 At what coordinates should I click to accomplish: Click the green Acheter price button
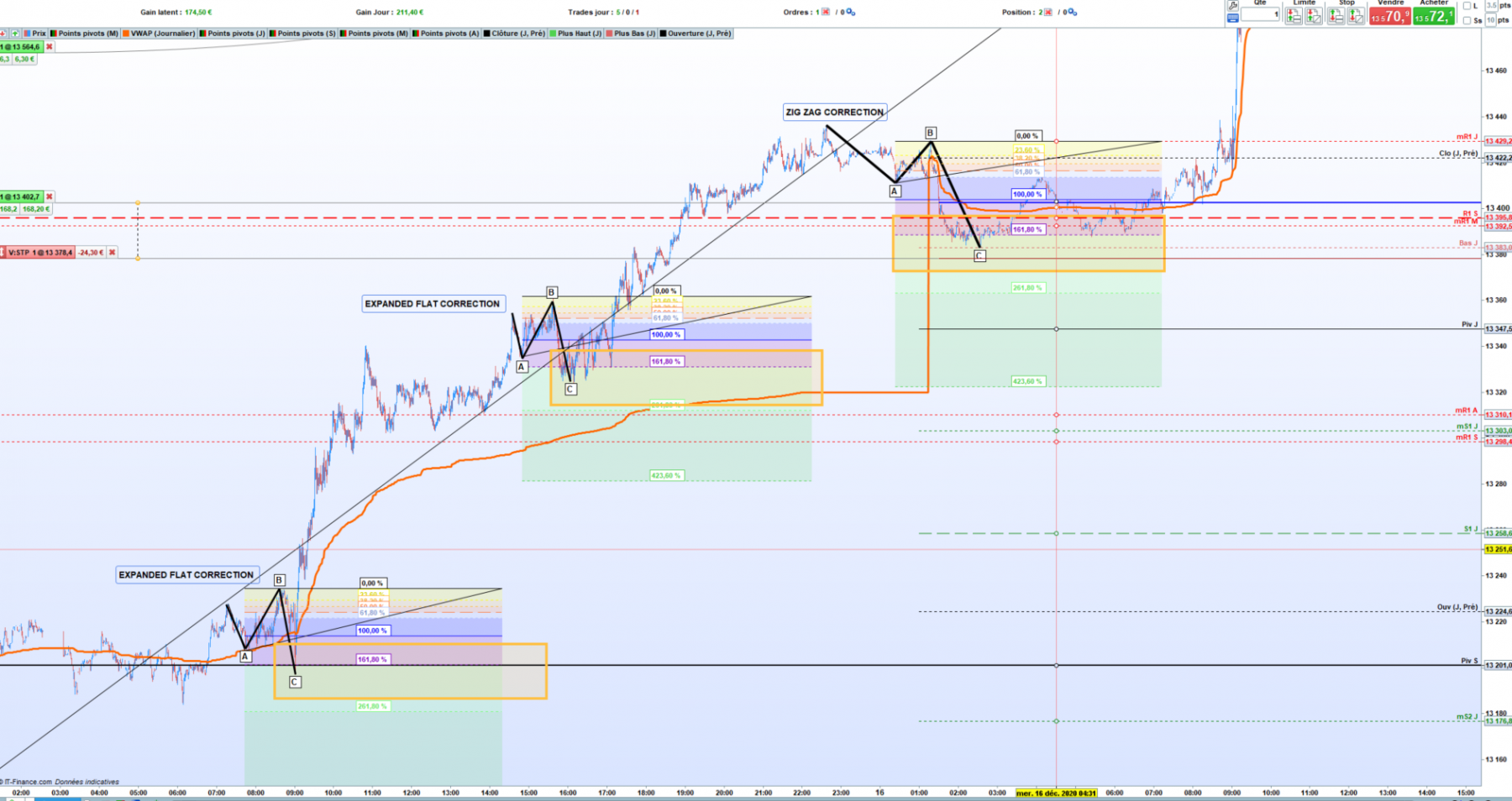[x=1433, y=16]
